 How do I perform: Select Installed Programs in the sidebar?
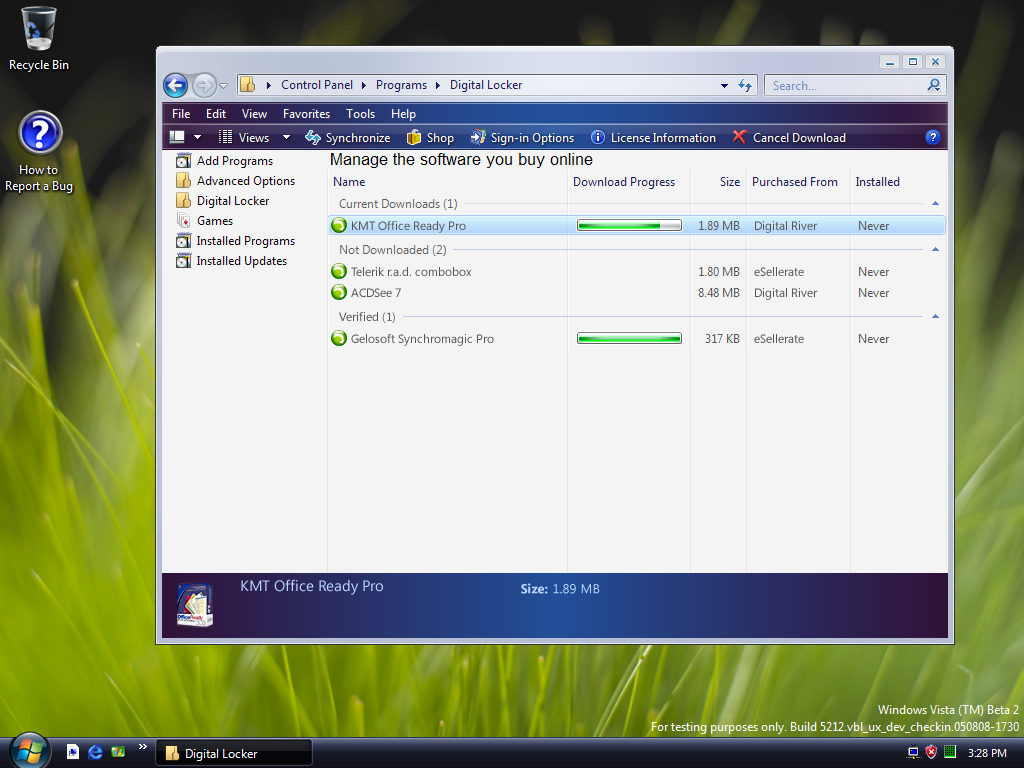[x=245, y=241]
